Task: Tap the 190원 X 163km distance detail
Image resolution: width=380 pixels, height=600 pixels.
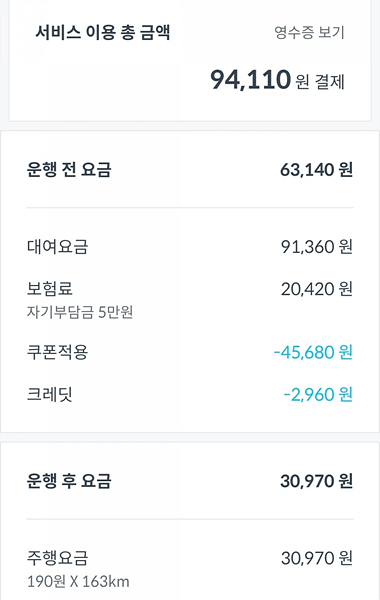Action: [x=78, y=582]
